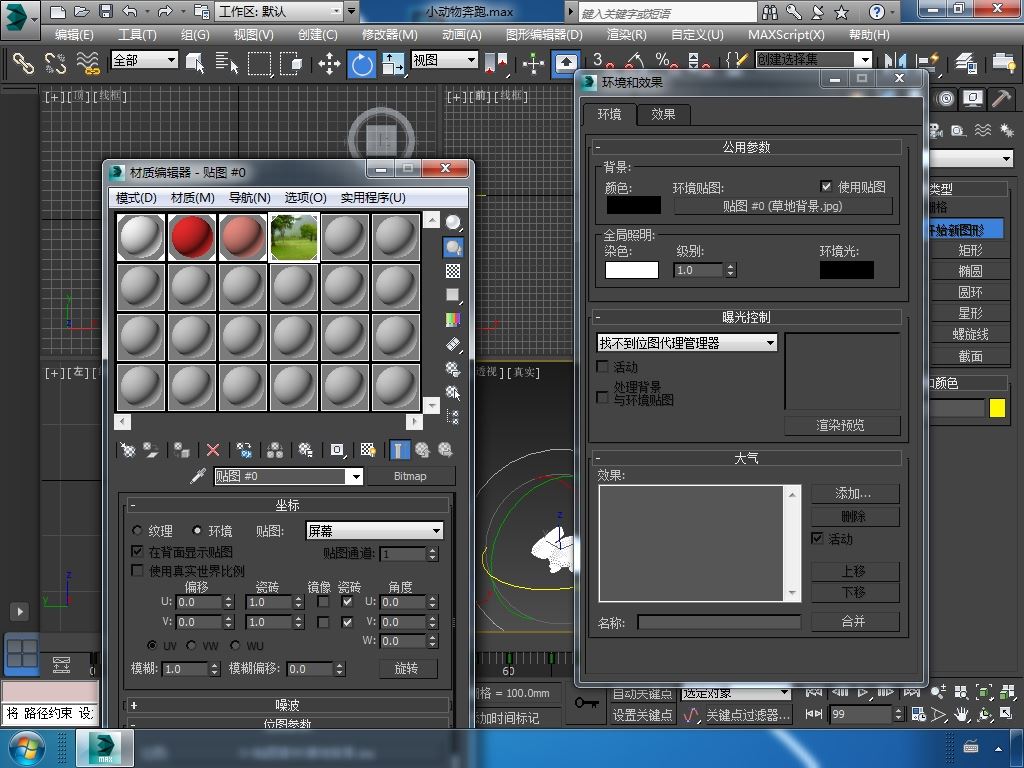Click the 渲染预览 button
The width and height of the screenshot is (1024, 768).
point(840,425)
